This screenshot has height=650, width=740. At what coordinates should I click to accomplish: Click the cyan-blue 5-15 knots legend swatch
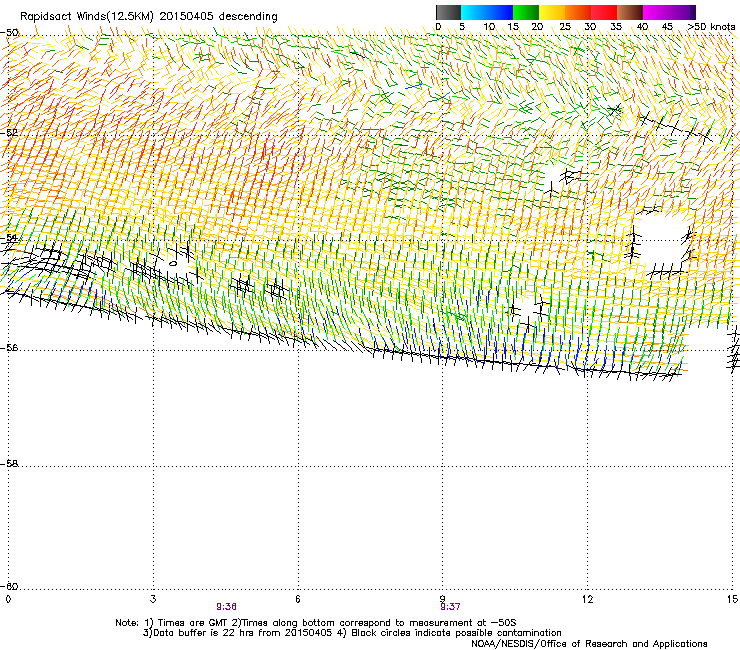click(487, 12)
